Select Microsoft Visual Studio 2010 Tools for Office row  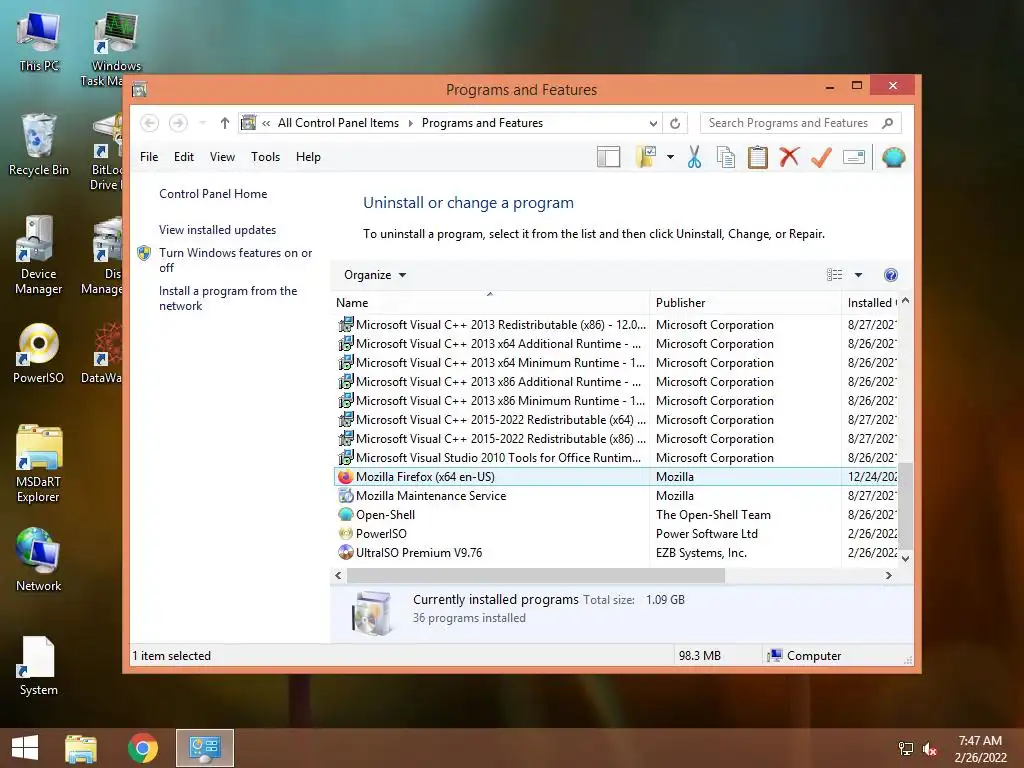coord(615,458)
